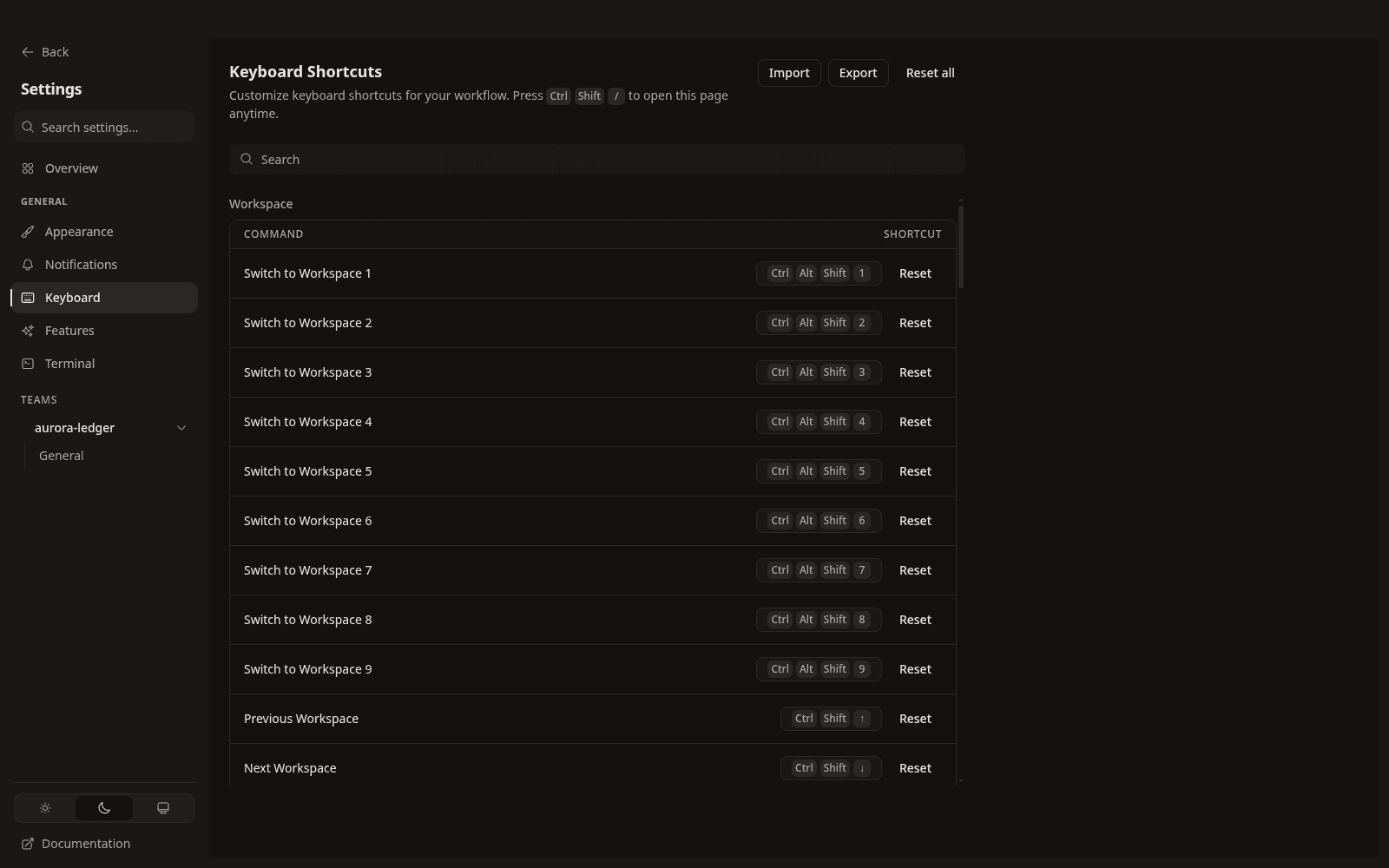This screenshot has width=1389, height=868.
Task: Click the Import button
Action: tap(789, 73)
